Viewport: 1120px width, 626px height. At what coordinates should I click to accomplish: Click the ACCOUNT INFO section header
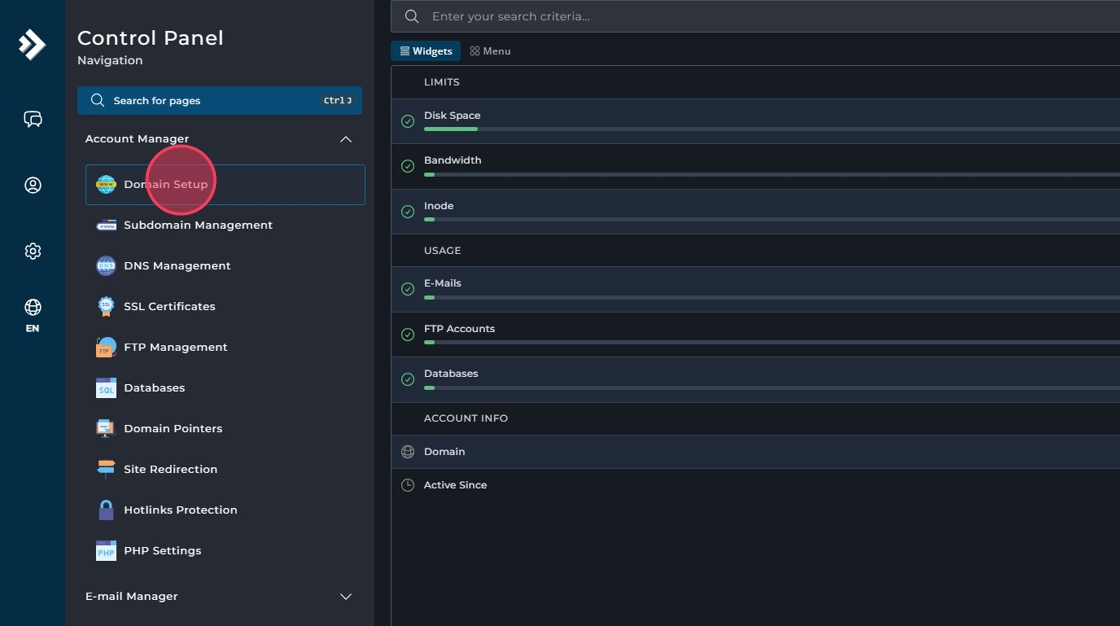466,419
